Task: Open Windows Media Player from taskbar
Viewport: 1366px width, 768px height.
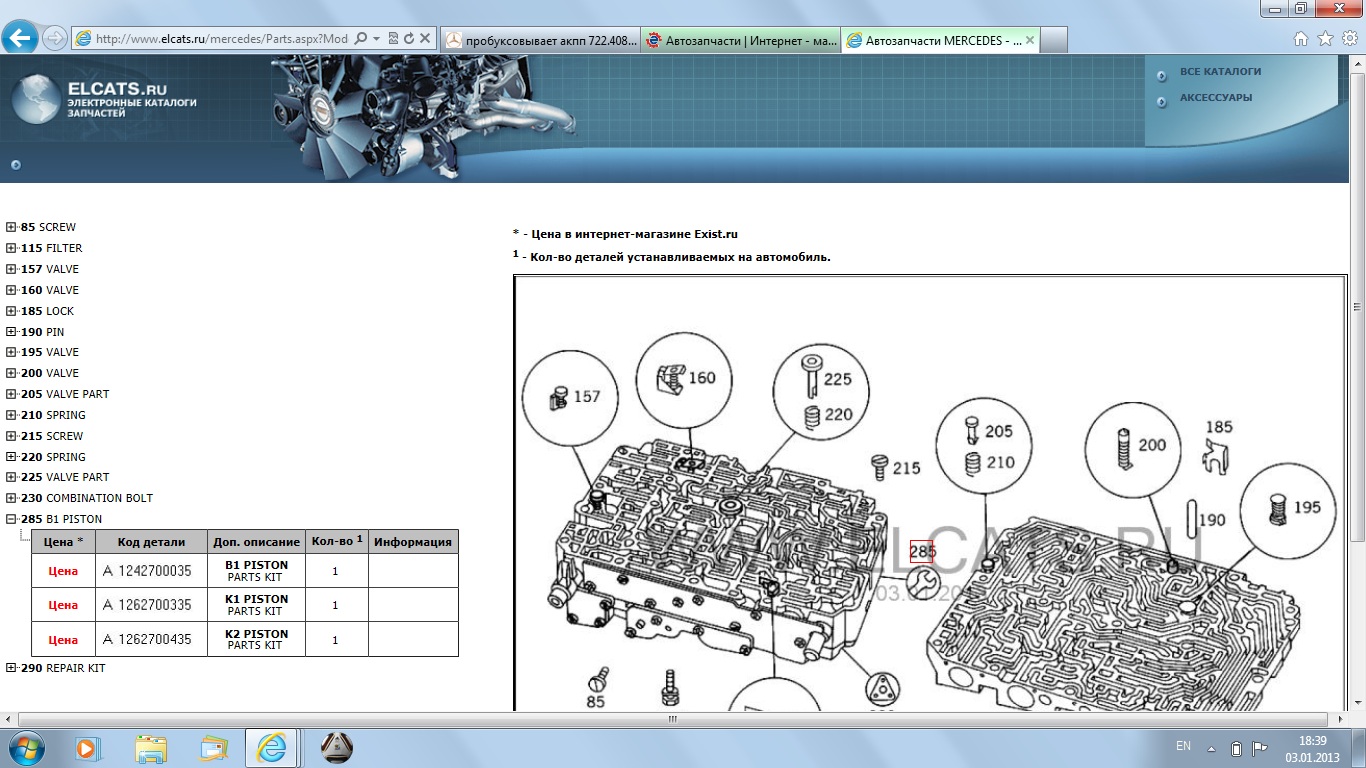Action: (x=88, y=747)
